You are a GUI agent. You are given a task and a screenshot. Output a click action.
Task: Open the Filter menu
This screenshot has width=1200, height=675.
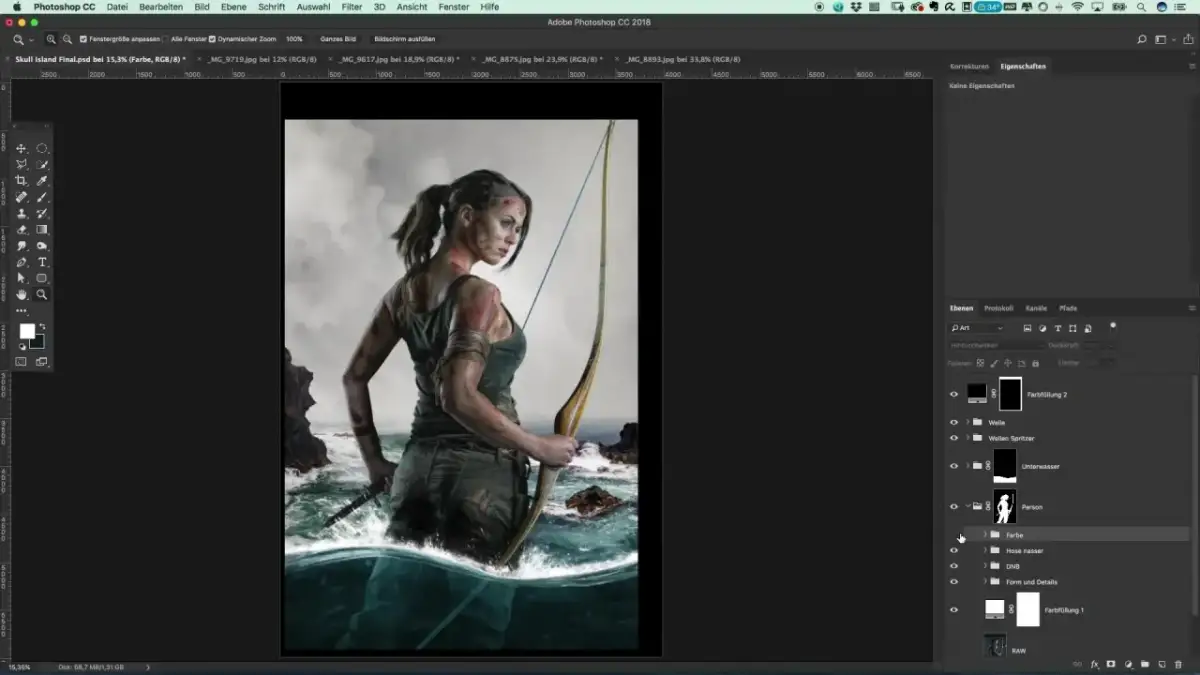[351, 7]
